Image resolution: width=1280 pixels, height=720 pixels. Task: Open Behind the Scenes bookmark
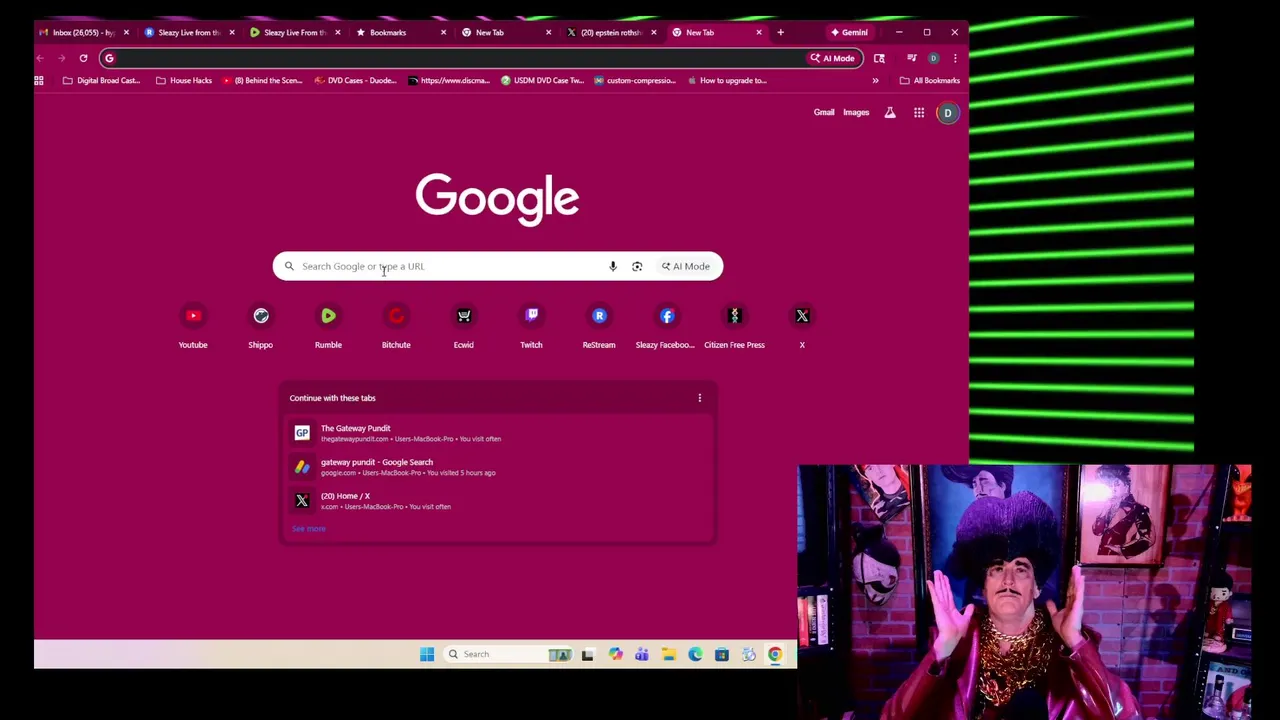point(262,80)
